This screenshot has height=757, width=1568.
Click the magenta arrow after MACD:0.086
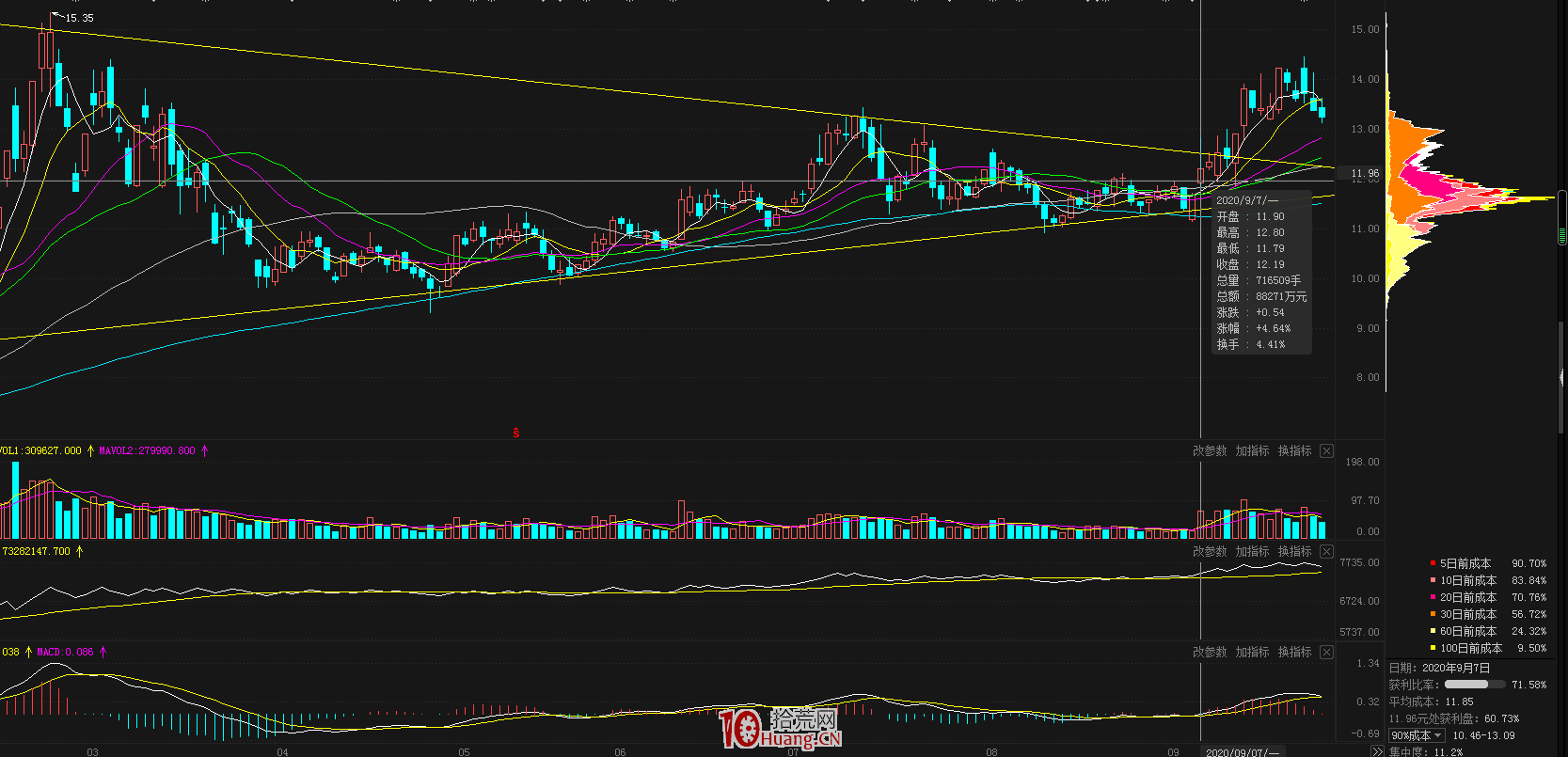(x=103, y=652)
